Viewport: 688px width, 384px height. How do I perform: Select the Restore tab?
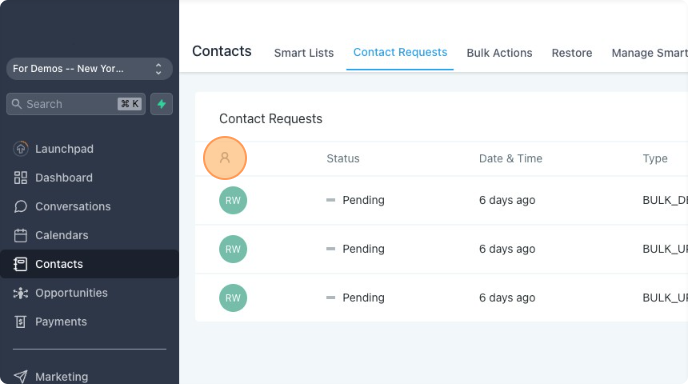click(572, 53)
